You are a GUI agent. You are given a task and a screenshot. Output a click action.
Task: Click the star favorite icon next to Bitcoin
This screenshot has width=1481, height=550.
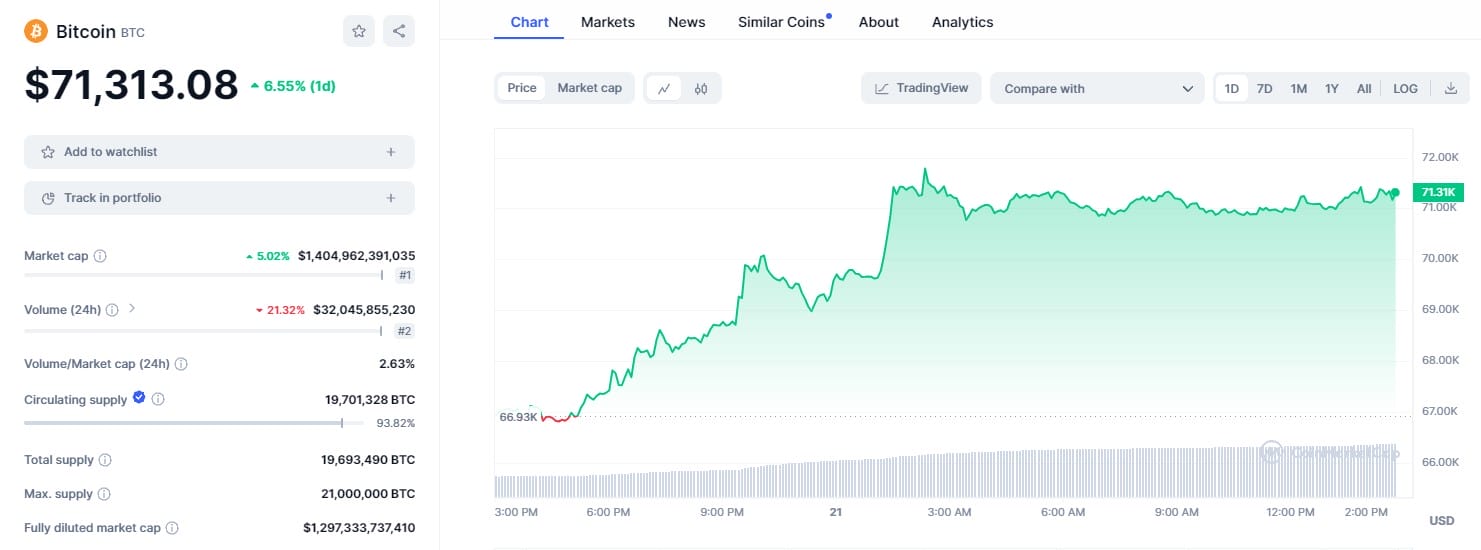pos(359,31)
